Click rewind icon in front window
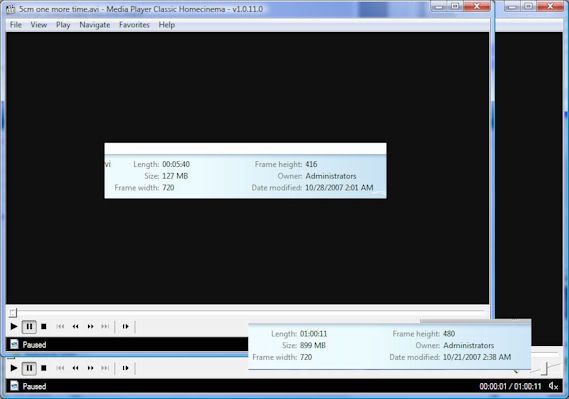The image size is (569, 399). 75,326
